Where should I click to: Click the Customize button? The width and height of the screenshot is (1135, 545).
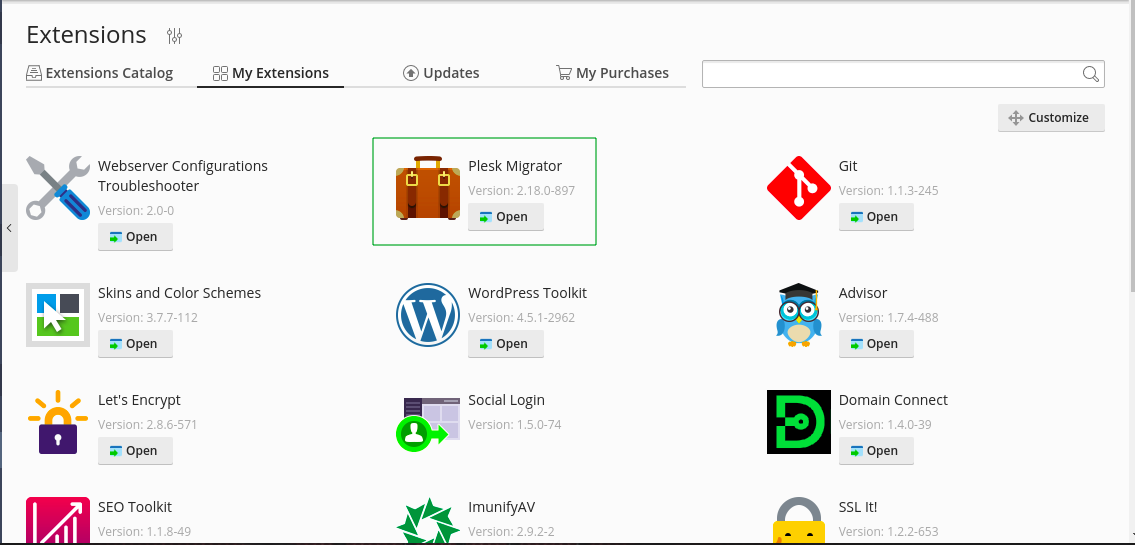coord(1051,117)
